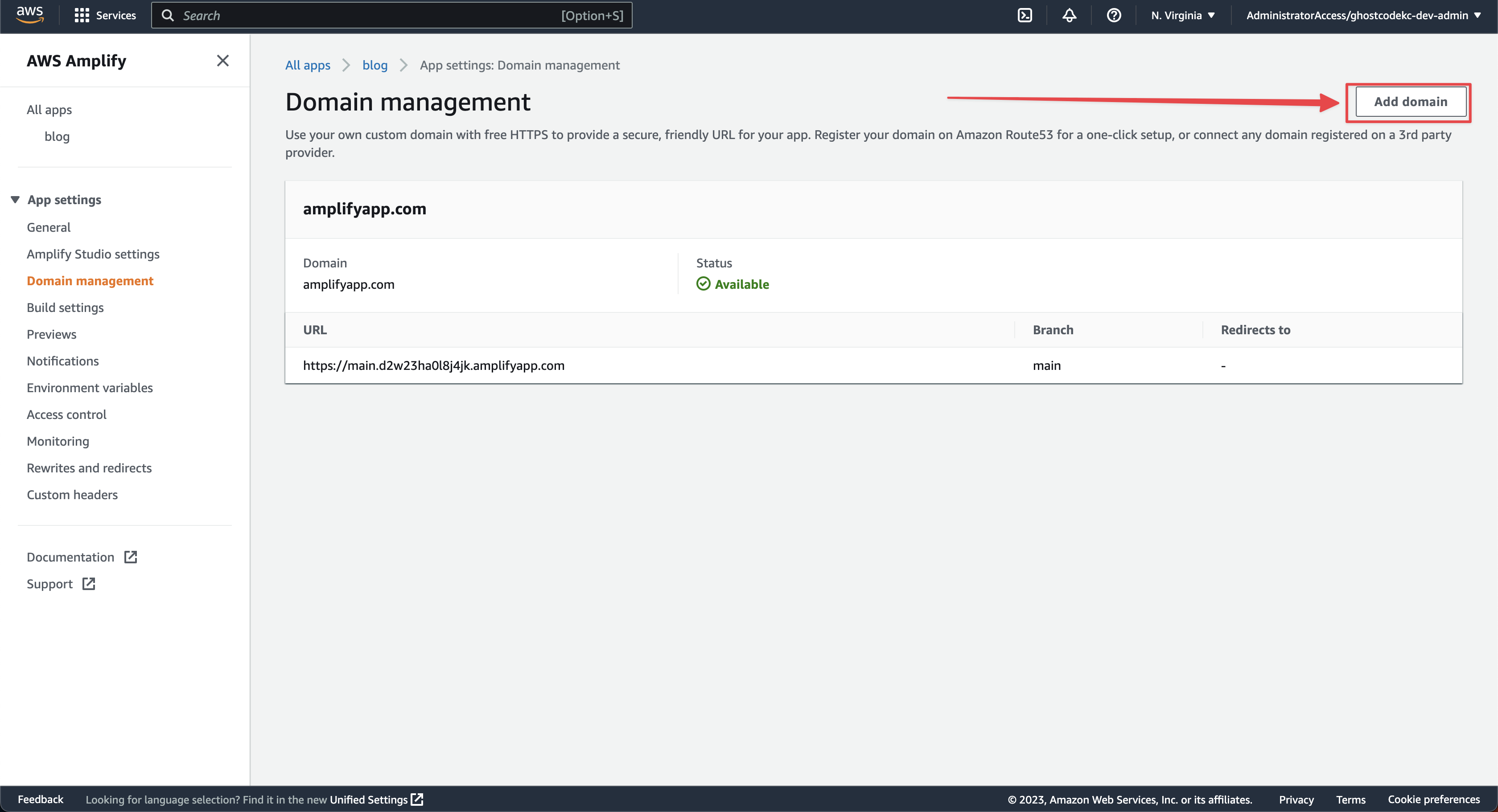Click the AWS logo home icon
Viewport: 1498px width, 812px height.
tap(30, 15)
